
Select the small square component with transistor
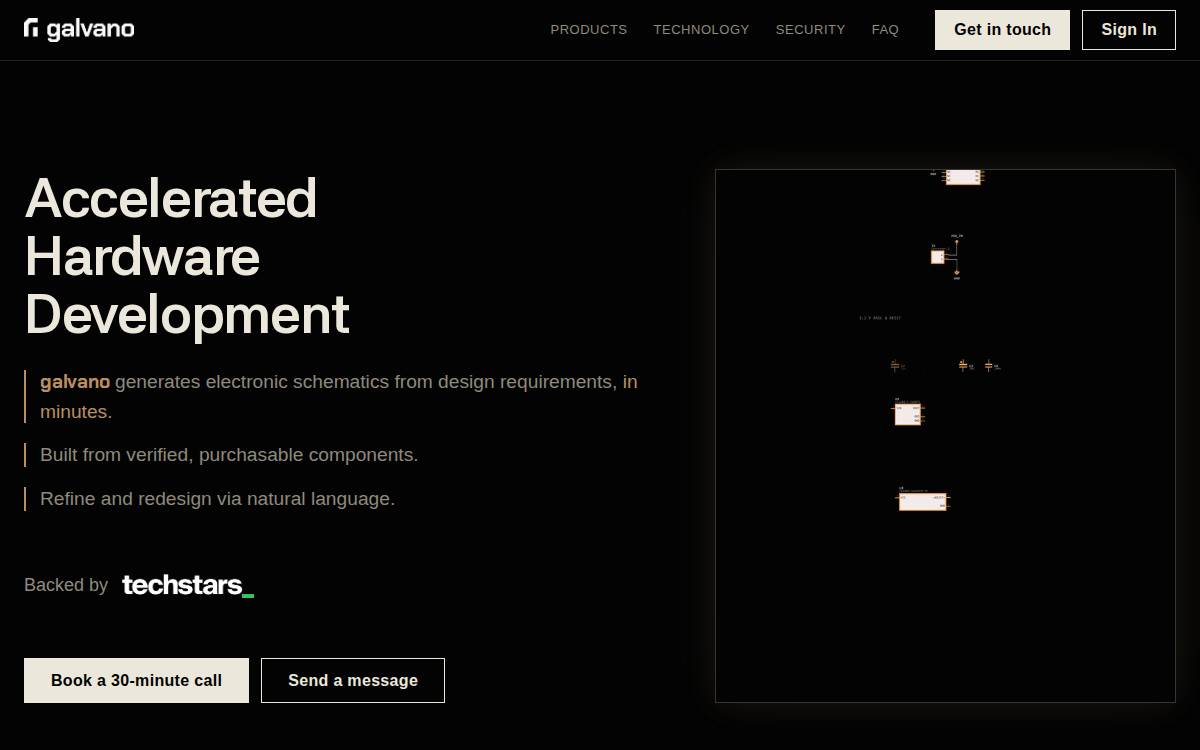click(x=938, y=257)
